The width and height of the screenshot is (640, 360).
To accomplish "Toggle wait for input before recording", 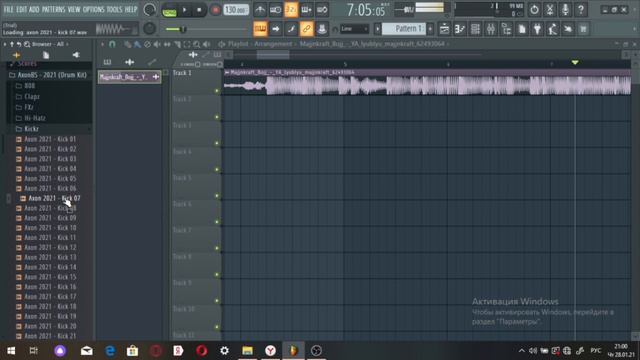I will click(x=276, y=9).
